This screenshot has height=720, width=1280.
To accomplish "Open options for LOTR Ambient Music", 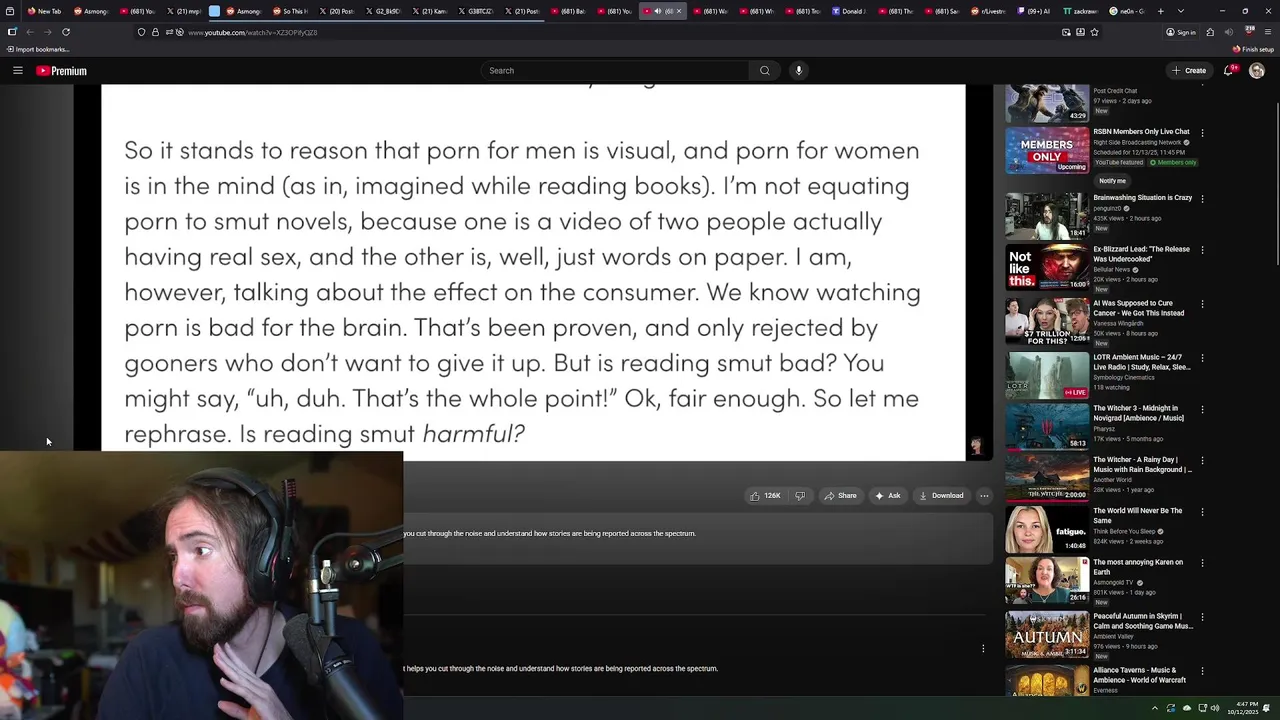I will tap(1202, 358).
